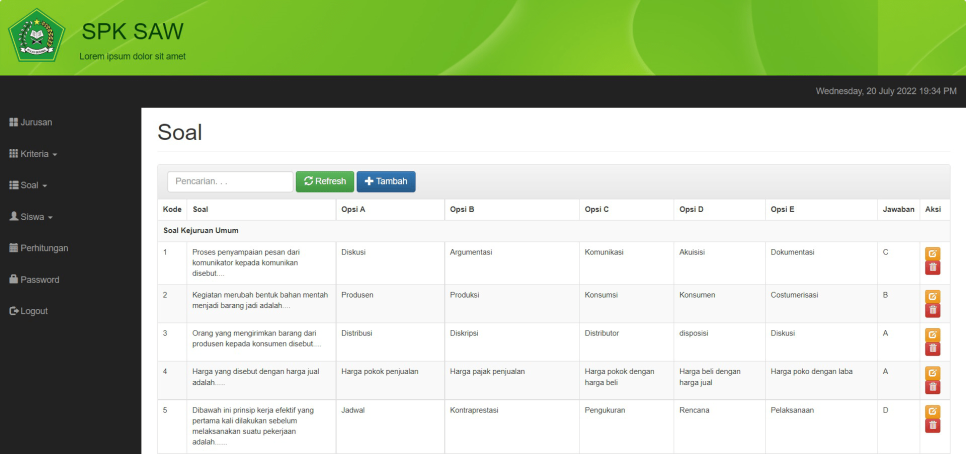
Task: Delete question 2 with trash icon
Action: pos(932,310)
